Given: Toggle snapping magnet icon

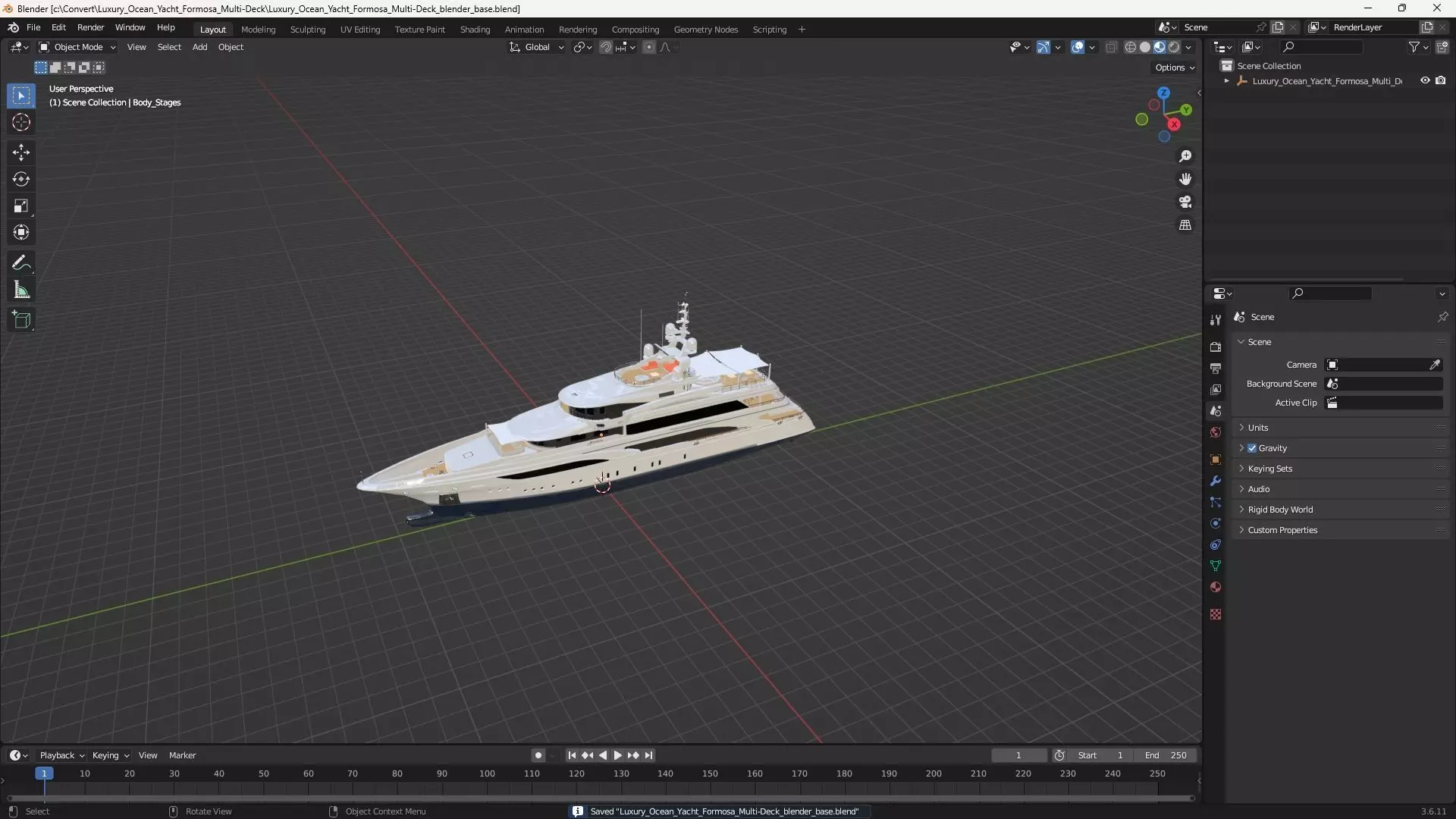Looking at the screenshot, I should point(606,47).
